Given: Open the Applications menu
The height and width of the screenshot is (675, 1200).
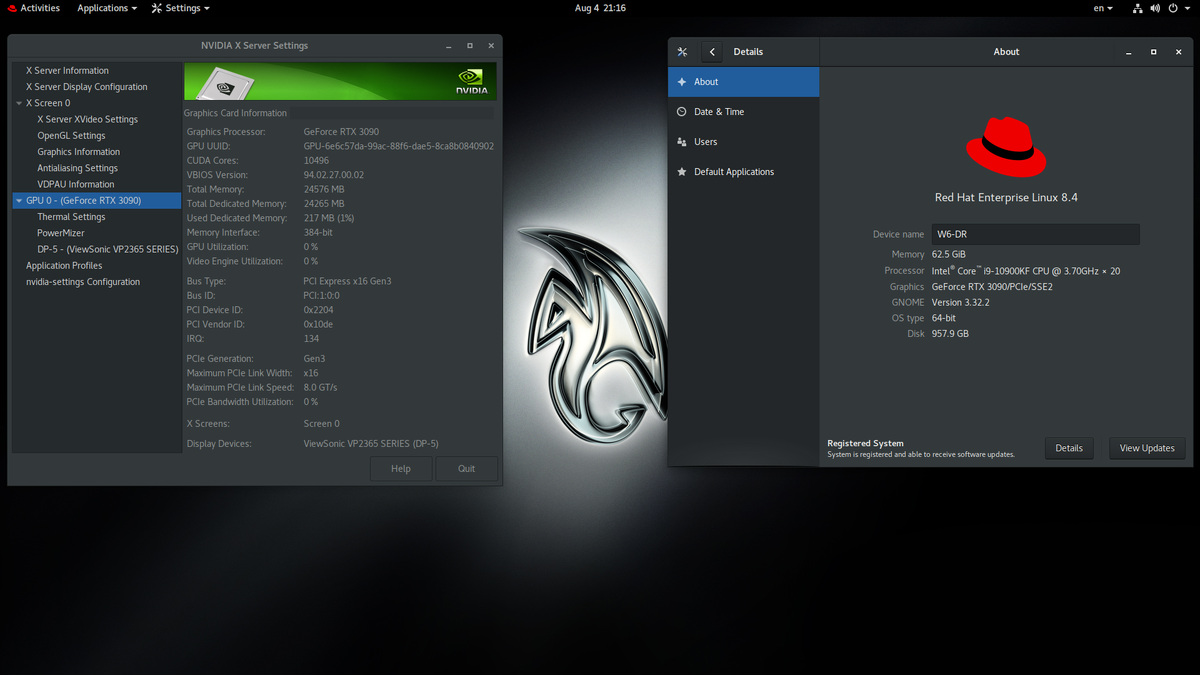Looking at the screenshot, I should pos(107,8).
